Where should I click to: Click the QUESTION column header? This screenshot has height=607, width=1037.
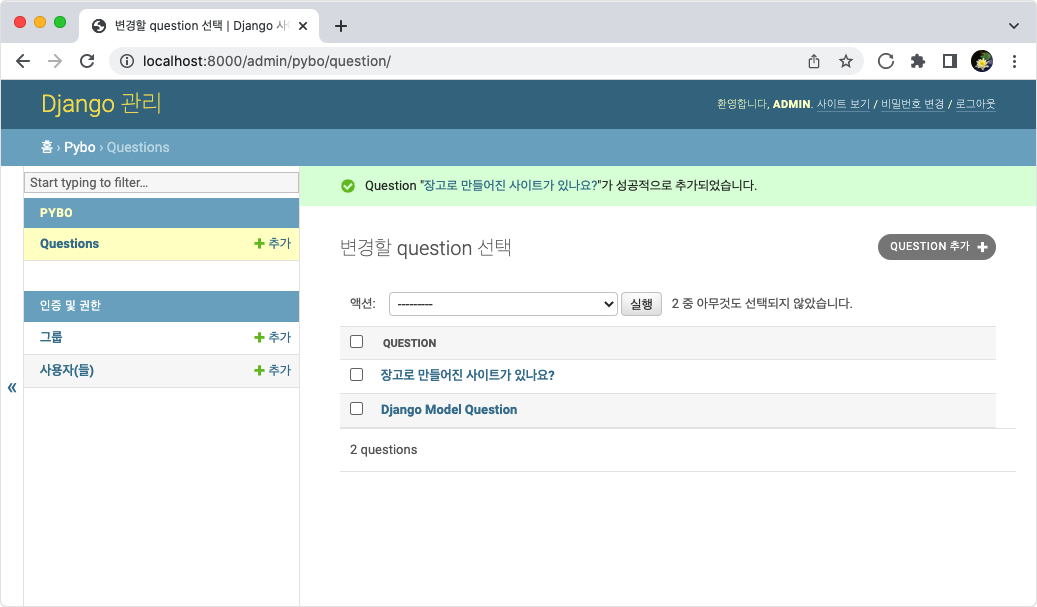tap(409, 343)
